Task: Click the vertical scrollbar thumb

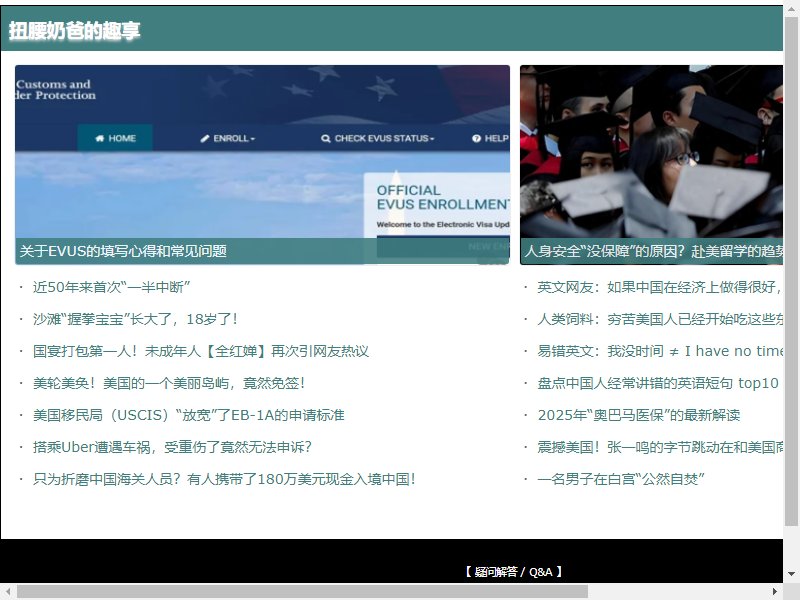Action: coord(791,270)
